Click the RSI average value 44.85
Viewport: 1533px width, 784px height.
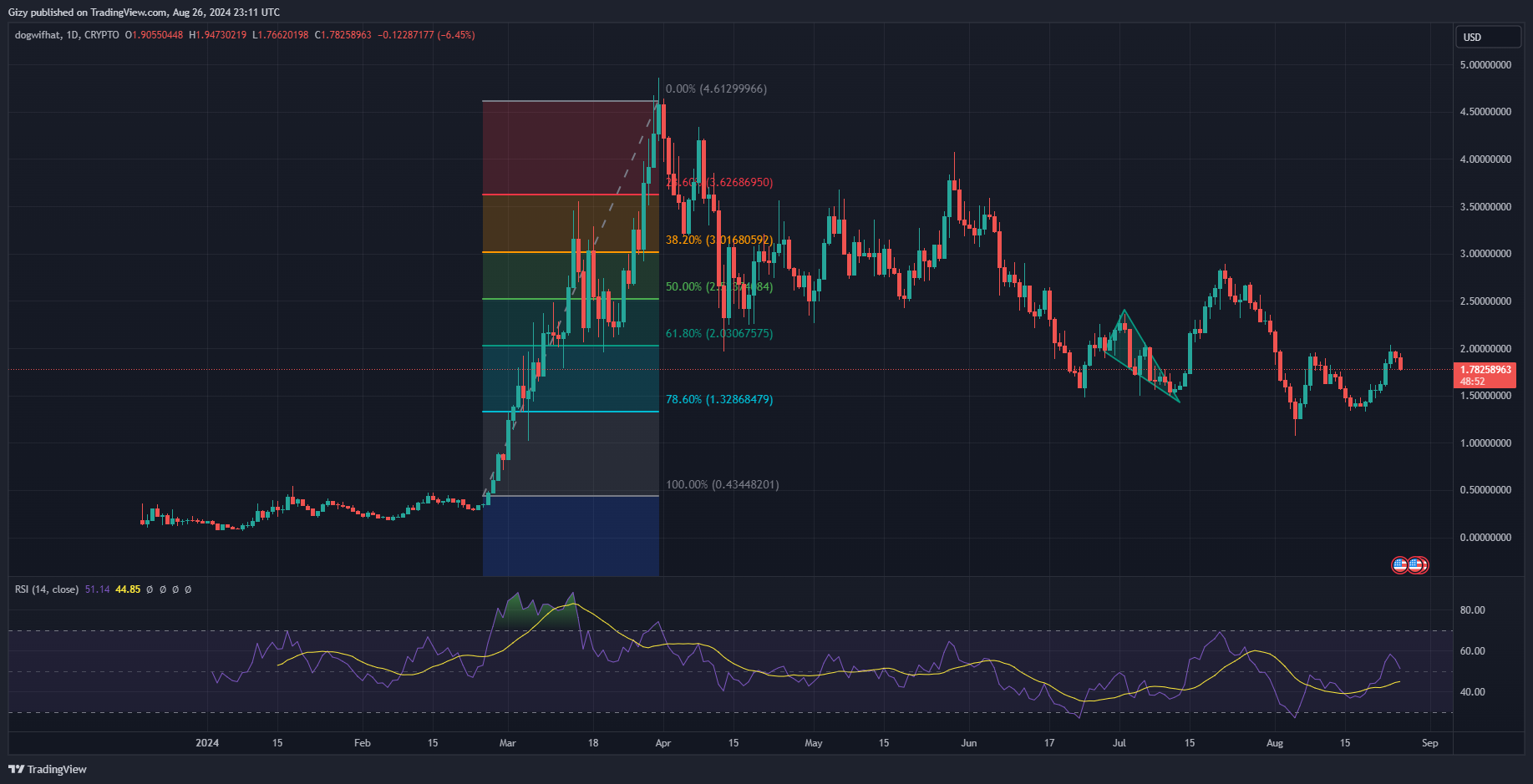pyautogui.click(x=128, y=589)
